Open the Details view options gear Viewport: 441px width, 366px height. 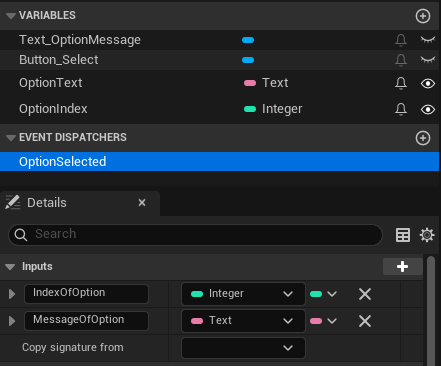[427, 235]
